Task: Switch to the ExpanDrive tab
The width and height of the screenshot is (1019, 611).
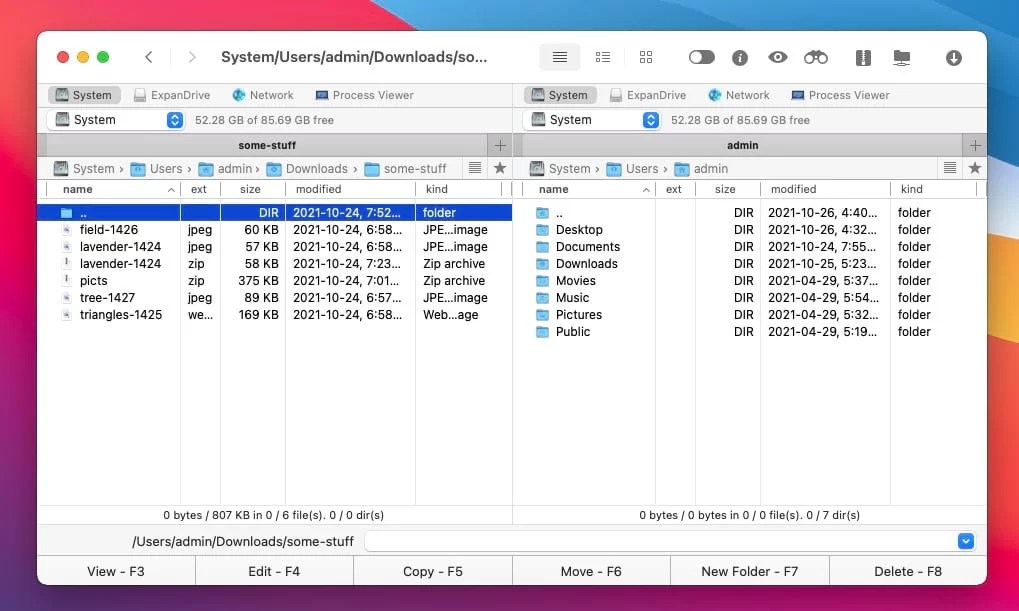Action: click(172, 94)
